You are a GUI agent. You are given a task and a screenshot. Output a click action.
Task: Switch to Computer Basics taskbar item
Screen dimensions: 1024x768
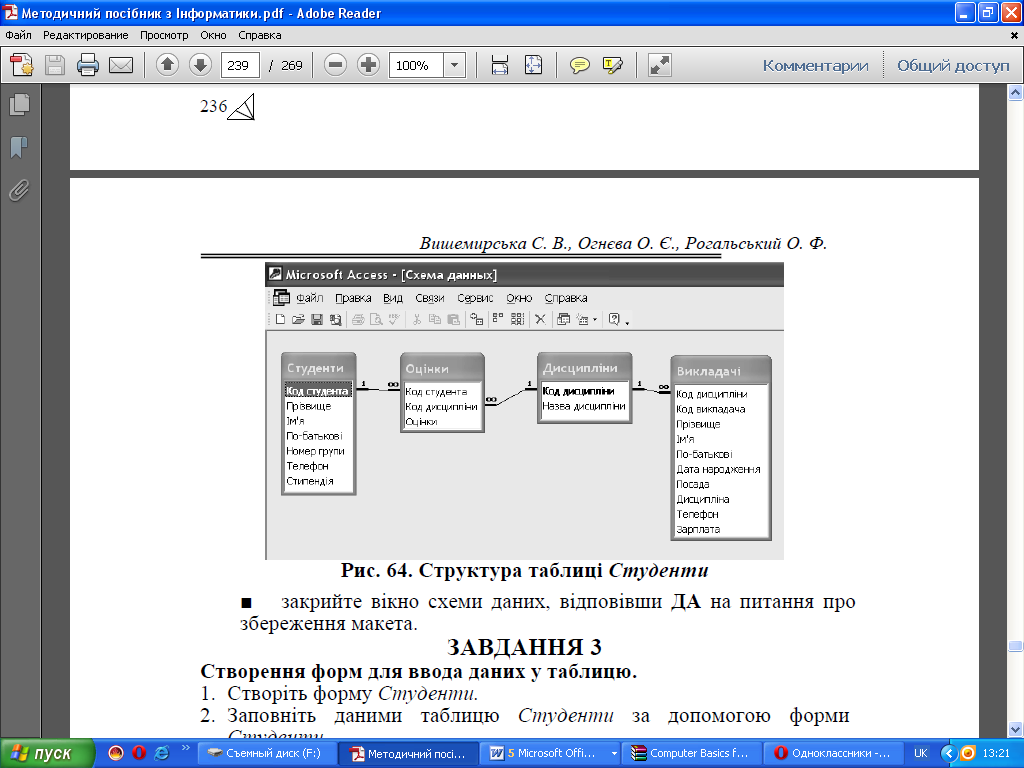coord(691,753)
